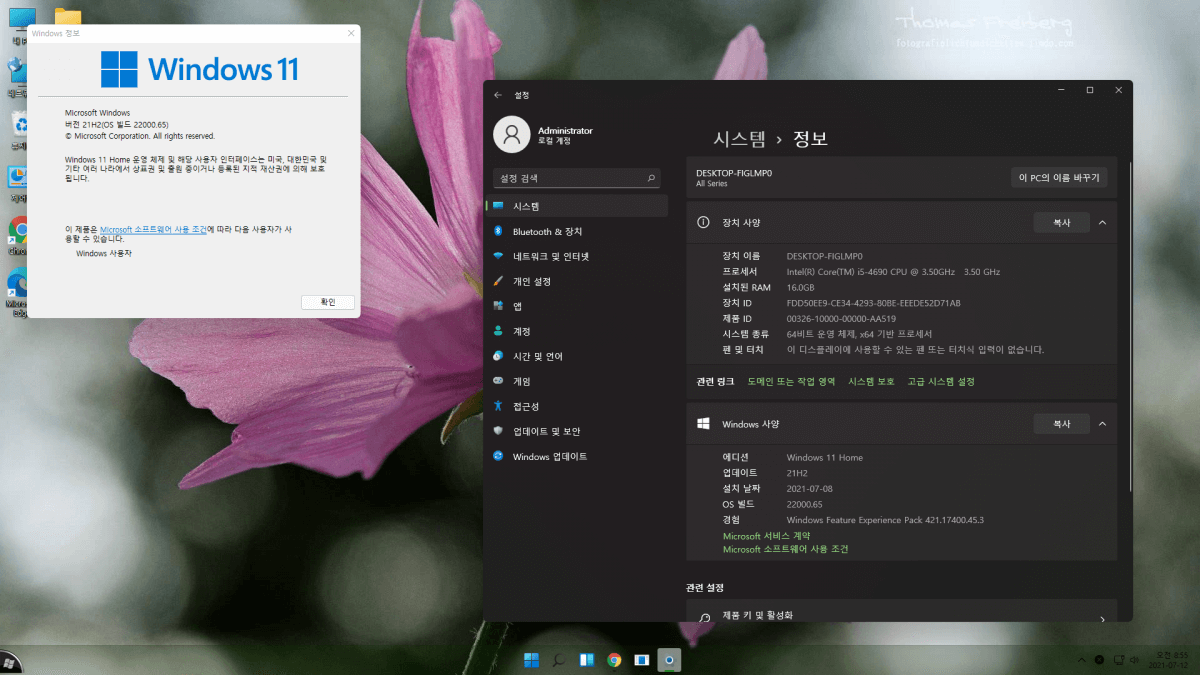Click 복사 button for Windows 사양
Image resolution: width=1200 pixels, height=675 pixels.
pos(1061,424)
